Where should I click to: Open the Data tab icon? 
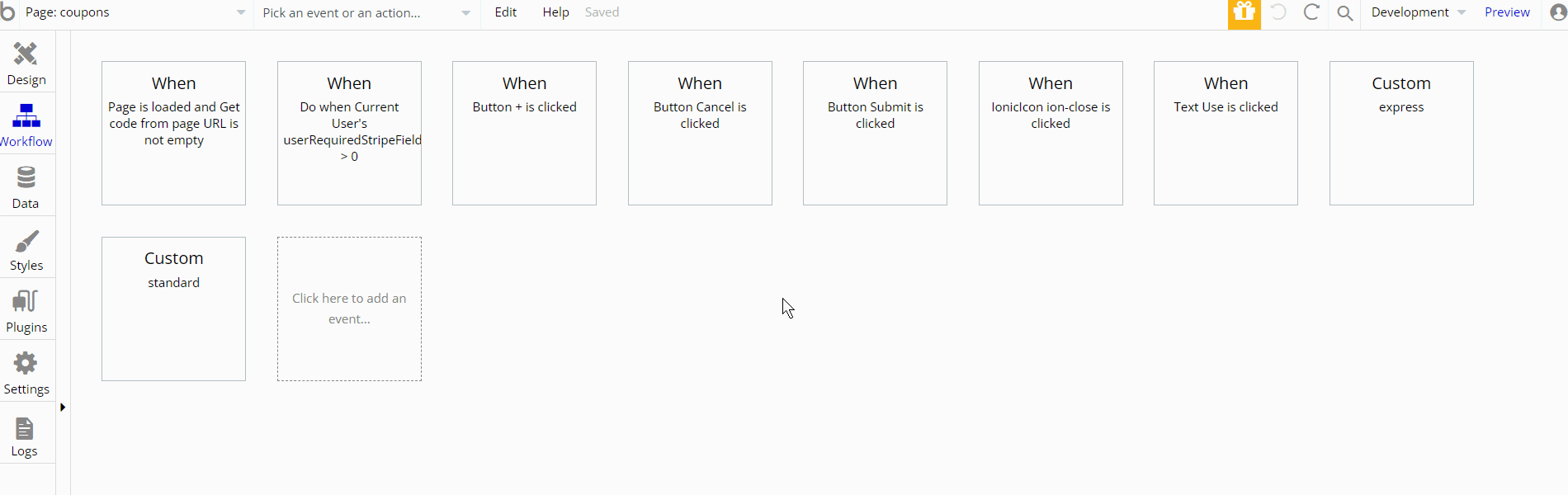26,187
